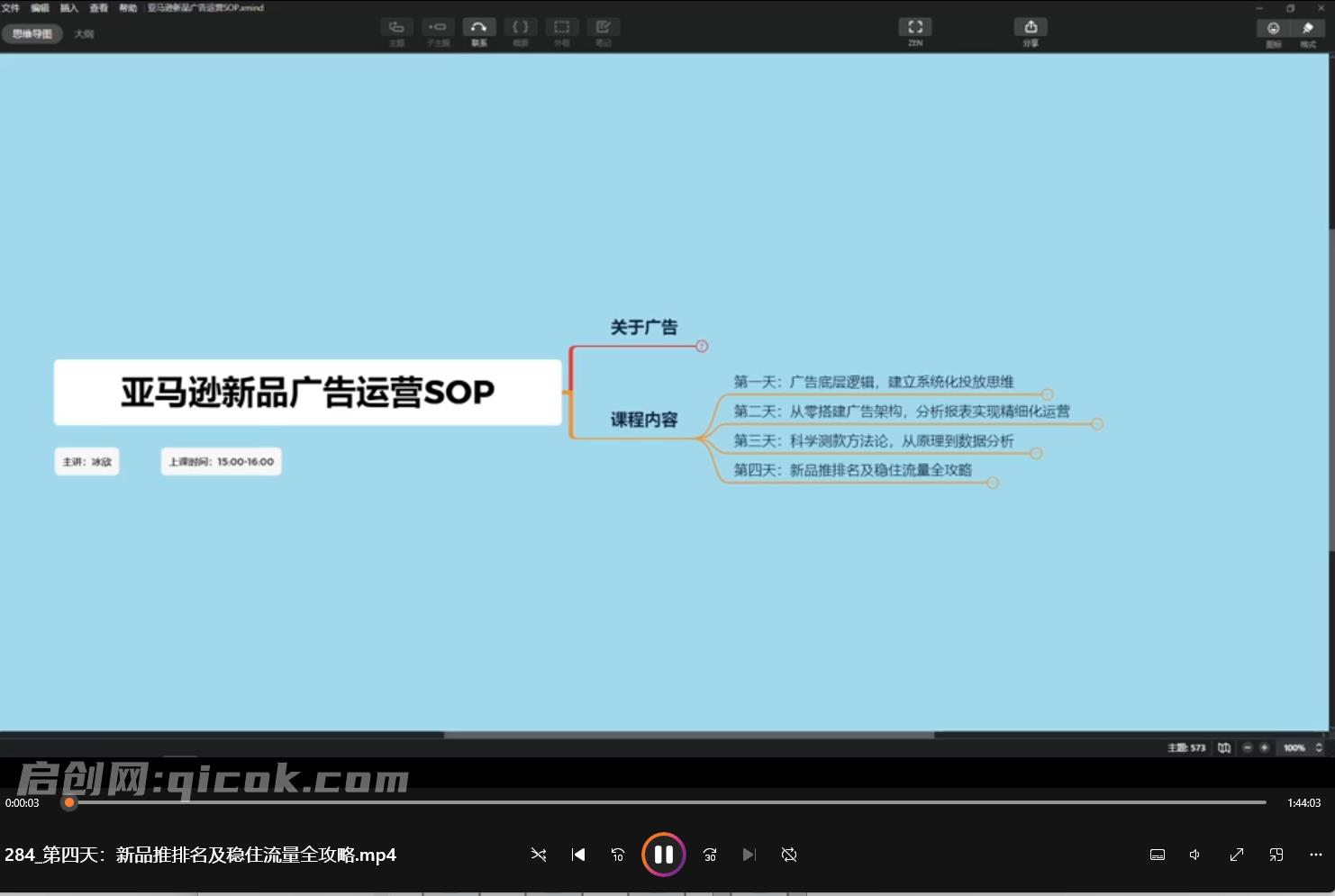The height and width of the screenshot is (896, 1335).
Task: Toggle the mini-map icon in status bar
Action: pos(1224,747)
